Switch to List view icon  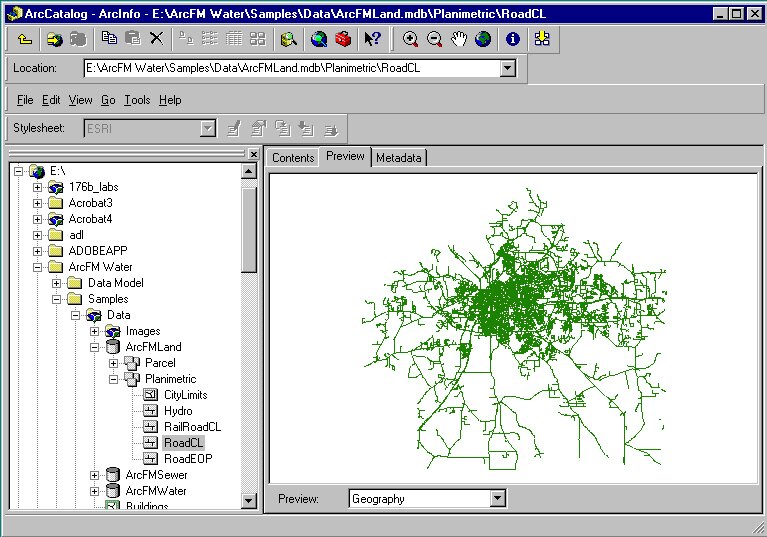[210, 38]
